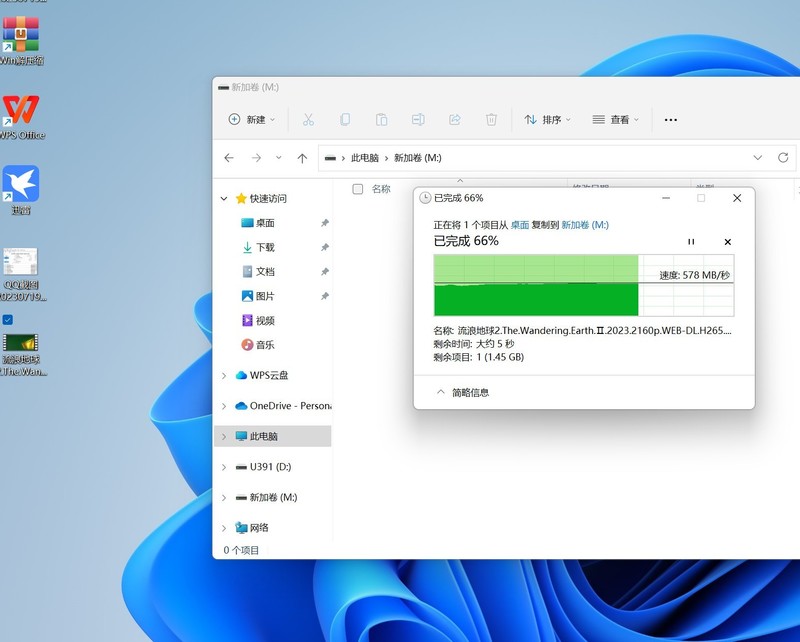Image resolution: width=800 pixels, height=642 pixels.
Task: Click the Delete icon in the toolbar
Action: [490, 119]
